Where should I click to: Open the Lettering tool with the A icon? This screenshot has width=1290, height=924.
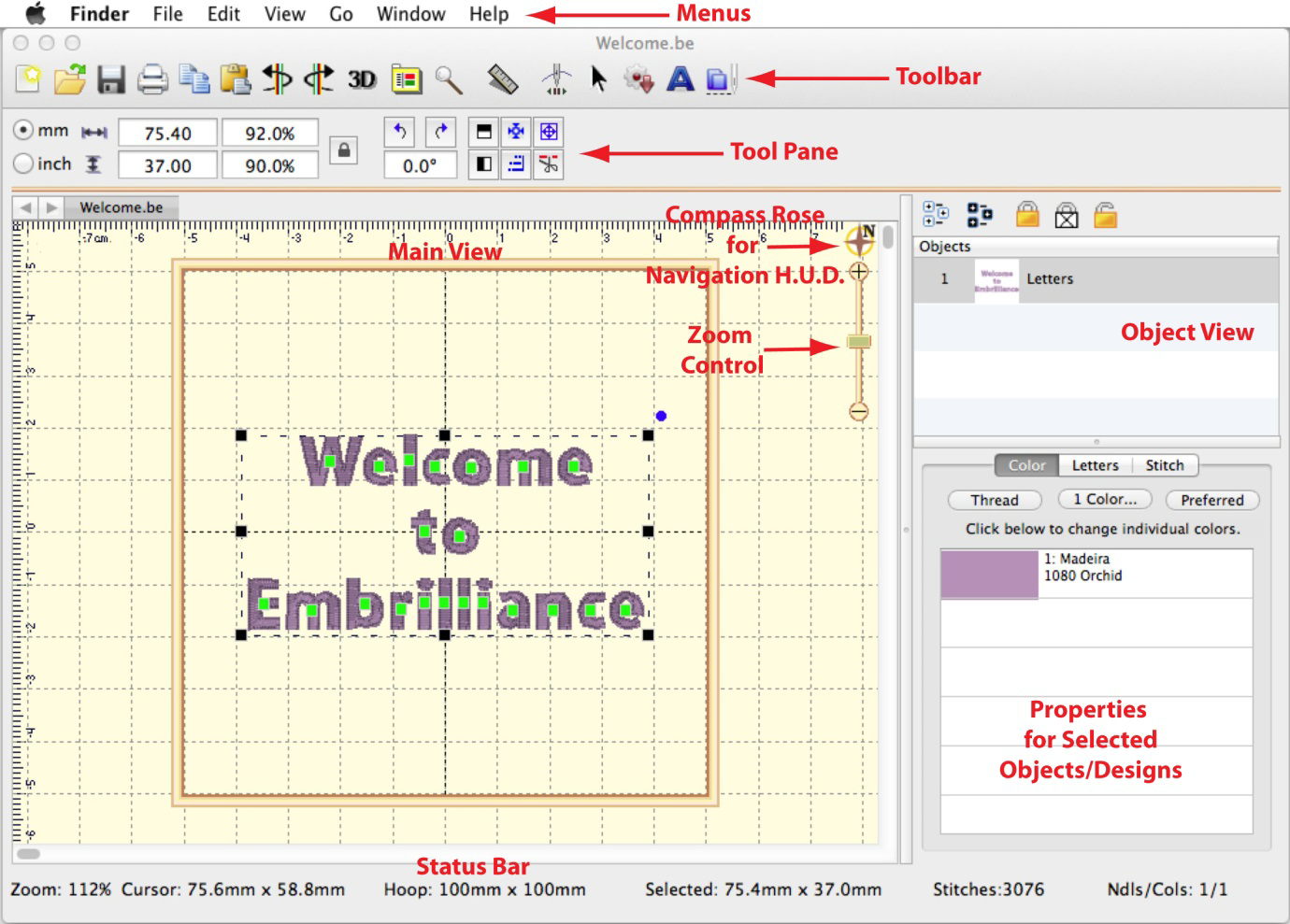pyautogui.click(x=679, y=79)
